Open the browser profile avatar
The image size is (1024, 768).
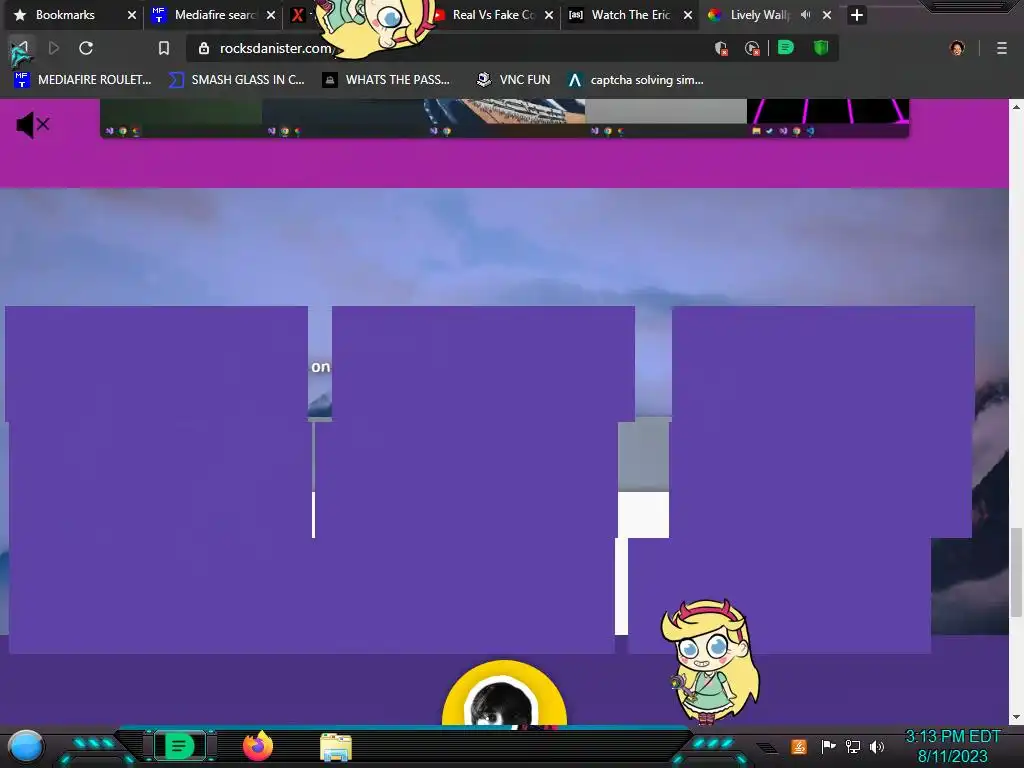click(x=957, y=48)
